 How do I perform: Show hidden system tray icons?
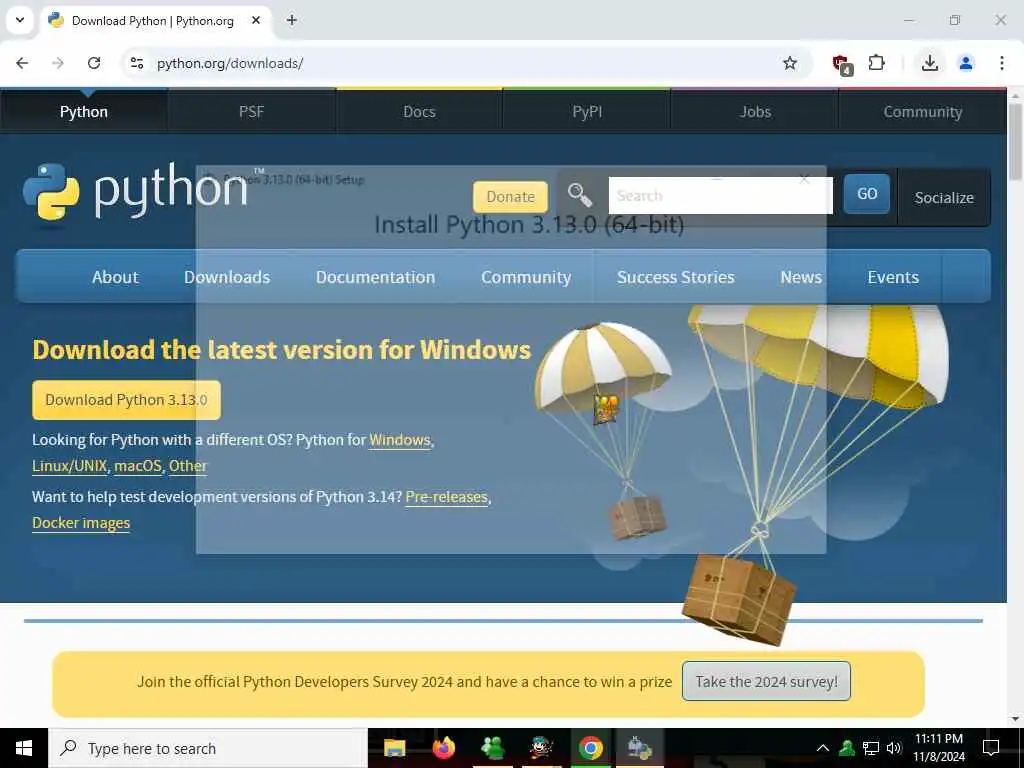[x=823, y=748]
